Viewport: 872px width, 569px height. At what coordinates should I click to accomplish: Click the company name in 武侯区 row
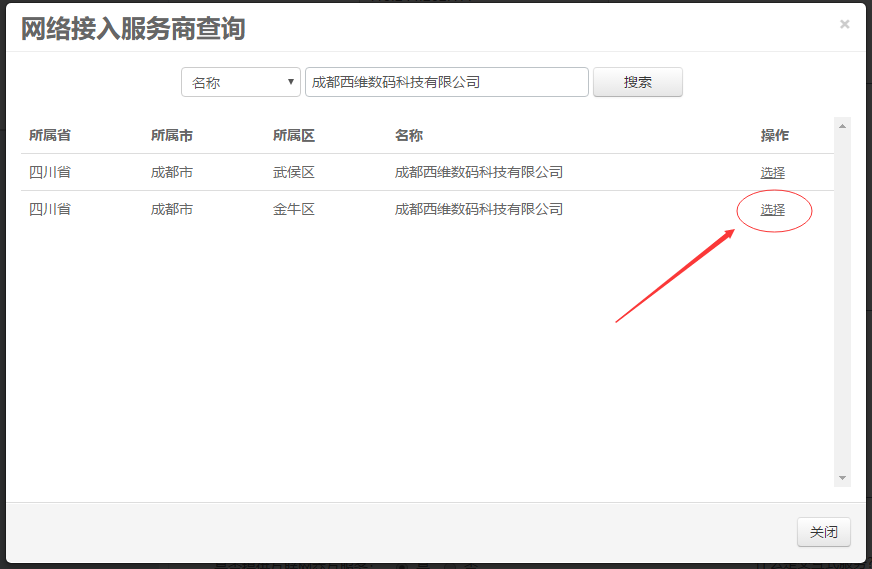click(478, 172)
